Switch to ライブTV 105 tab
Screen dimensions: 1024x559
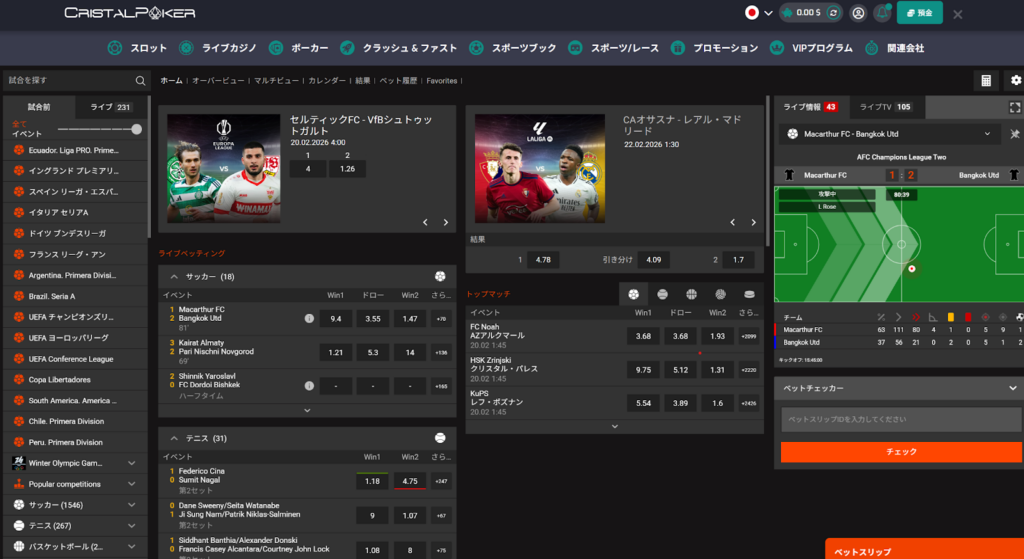(886, 107)
